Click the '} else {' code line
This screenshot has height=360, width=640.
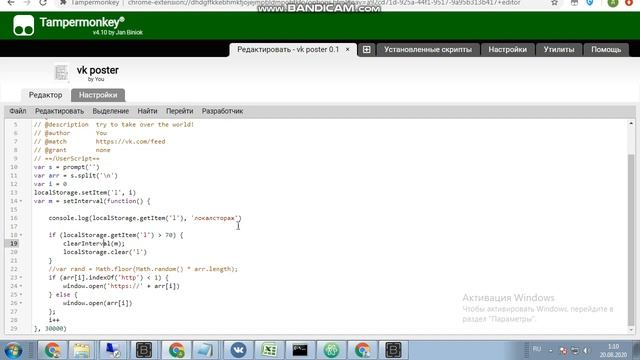point(63,295)
